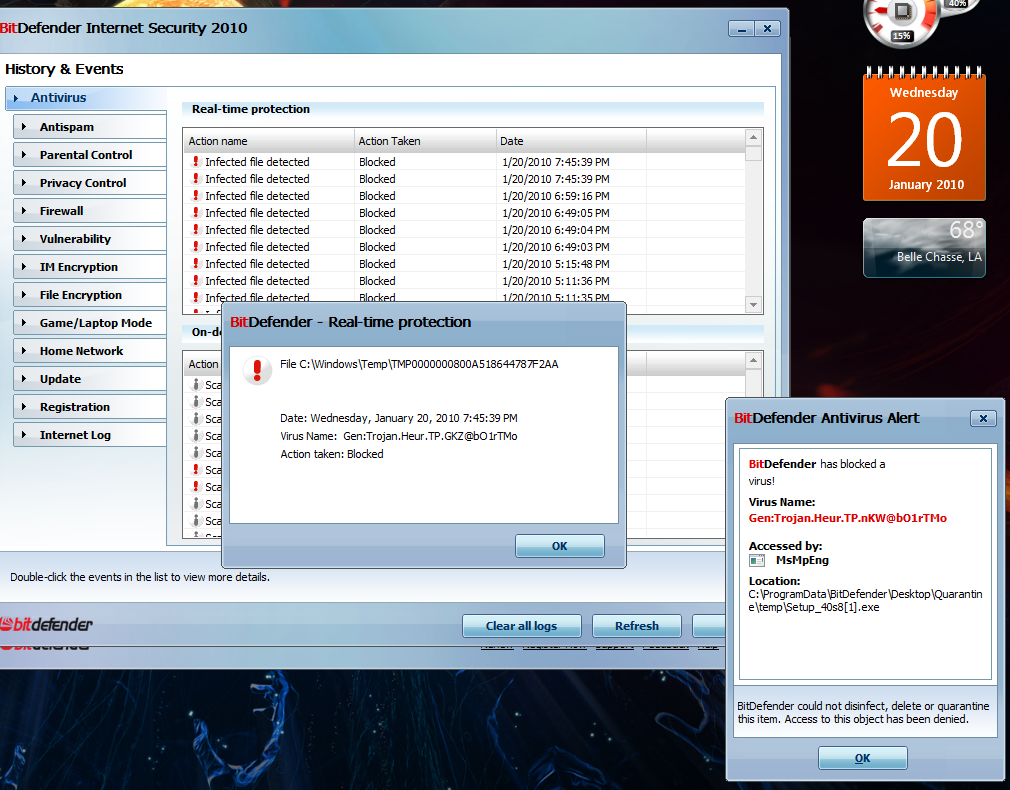Expand the File Encryption section
The image size is (1010, 790).
(90, 295)
